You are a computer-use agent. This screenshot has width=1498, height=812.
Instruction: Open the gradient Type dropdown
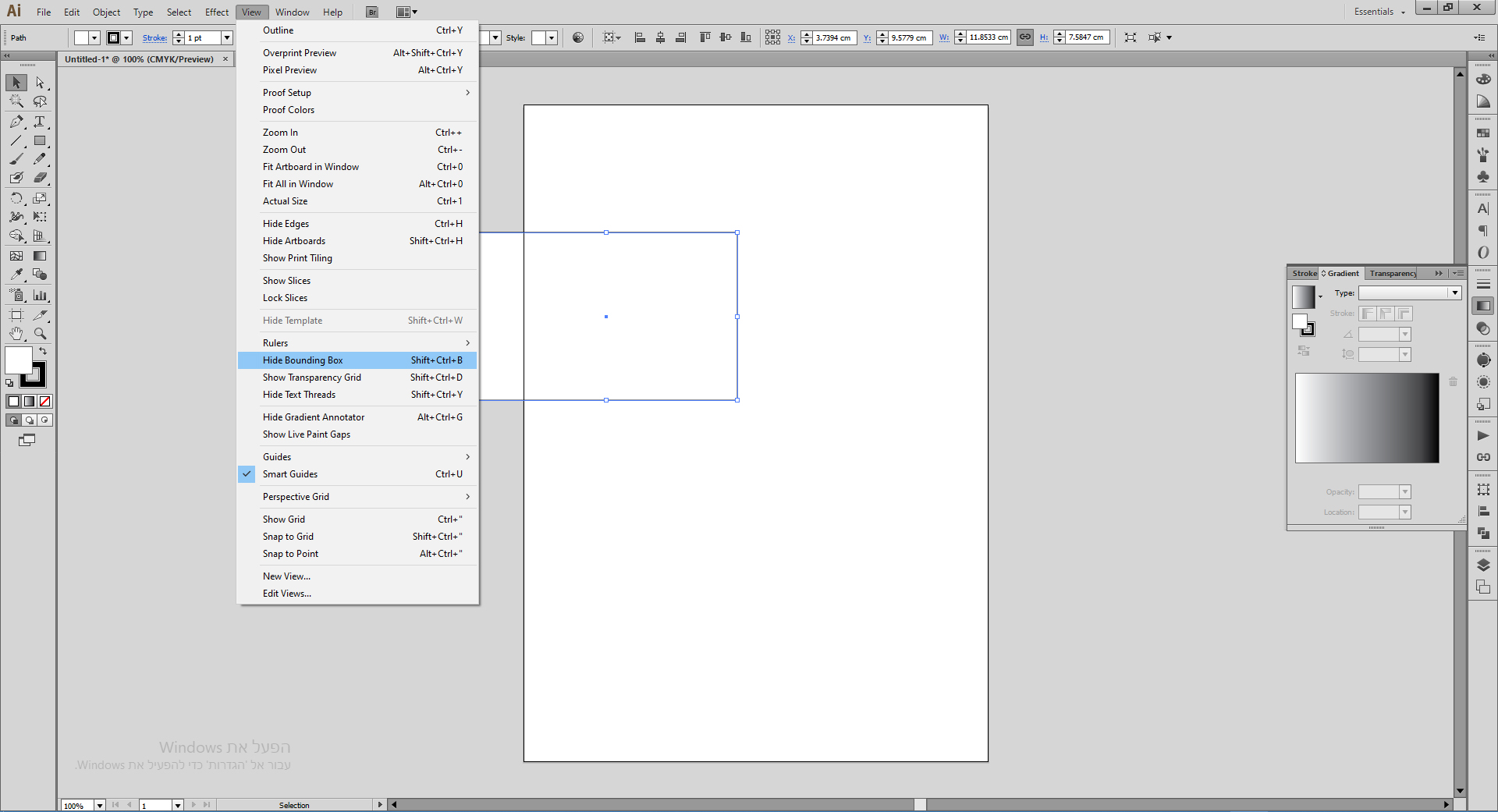pyautogui.click(x=1454, y=293)
